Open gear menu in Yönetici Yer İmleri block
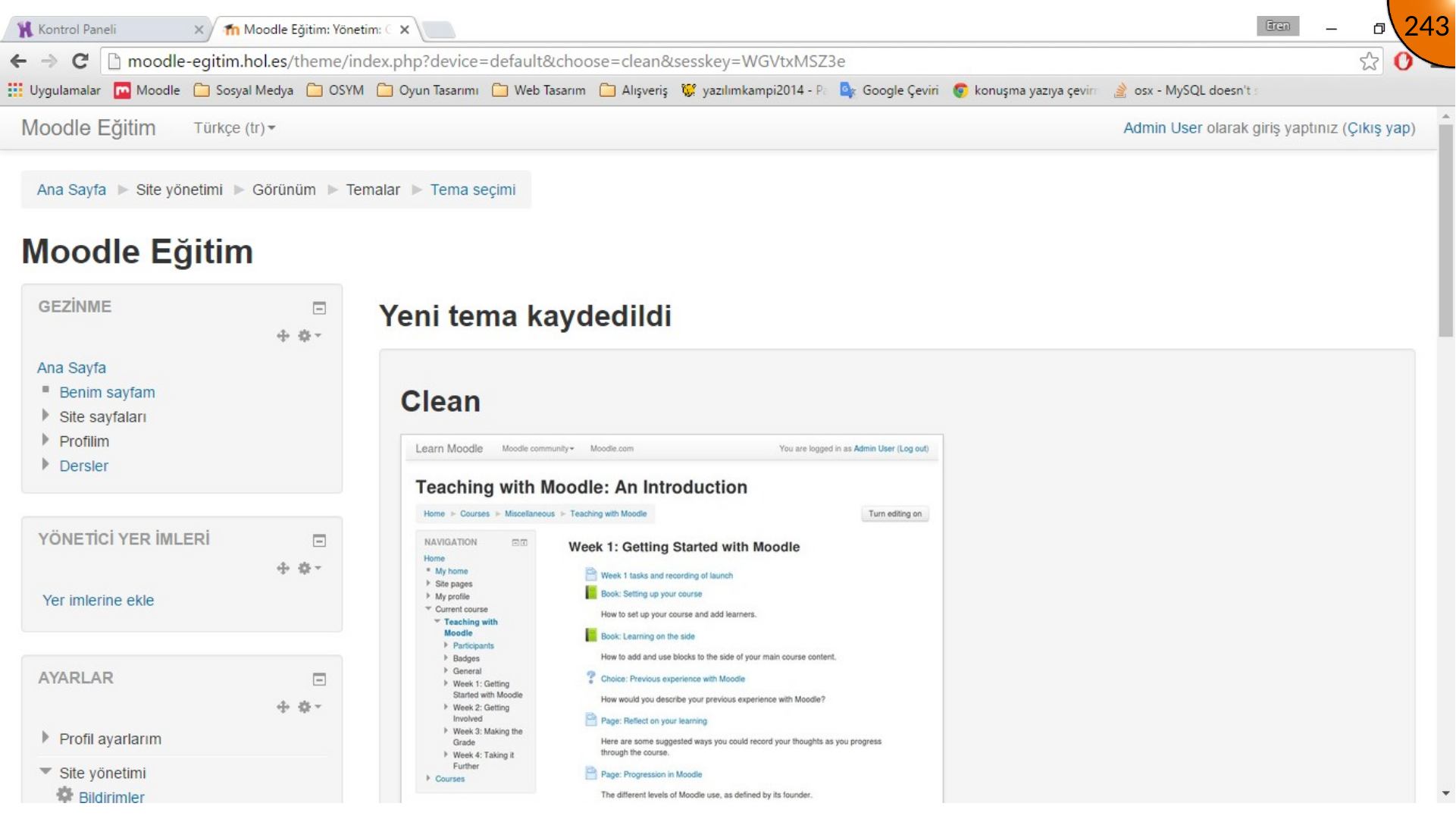The height and width of the screenshot is (819, 1456). coord(309,568)
